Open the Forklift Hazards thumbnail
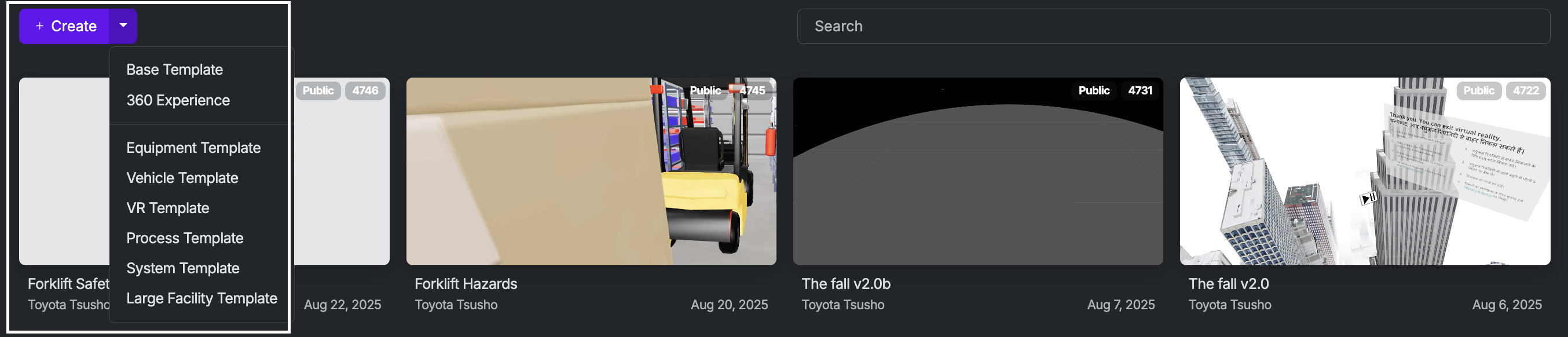Image resolution: width=1568 pixels, height=337 pixels. (591, 171)
